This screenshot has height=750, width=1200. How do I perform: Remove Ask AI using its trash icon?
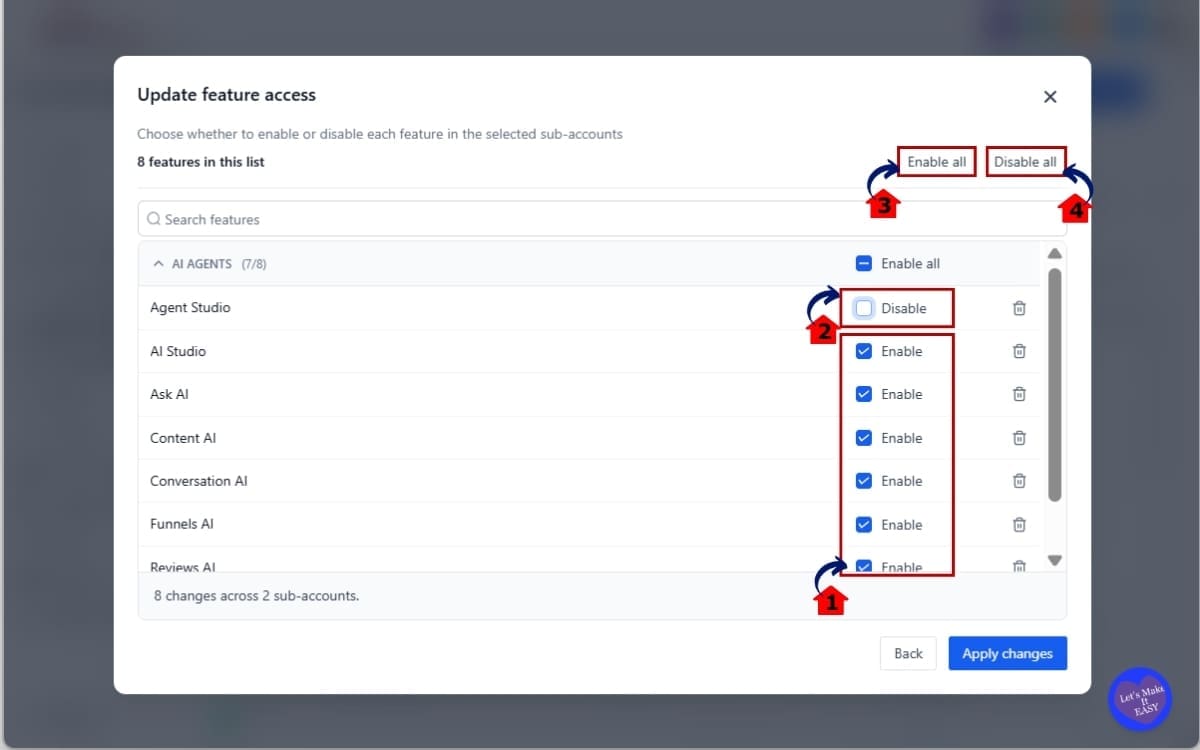pos(1019,394)
